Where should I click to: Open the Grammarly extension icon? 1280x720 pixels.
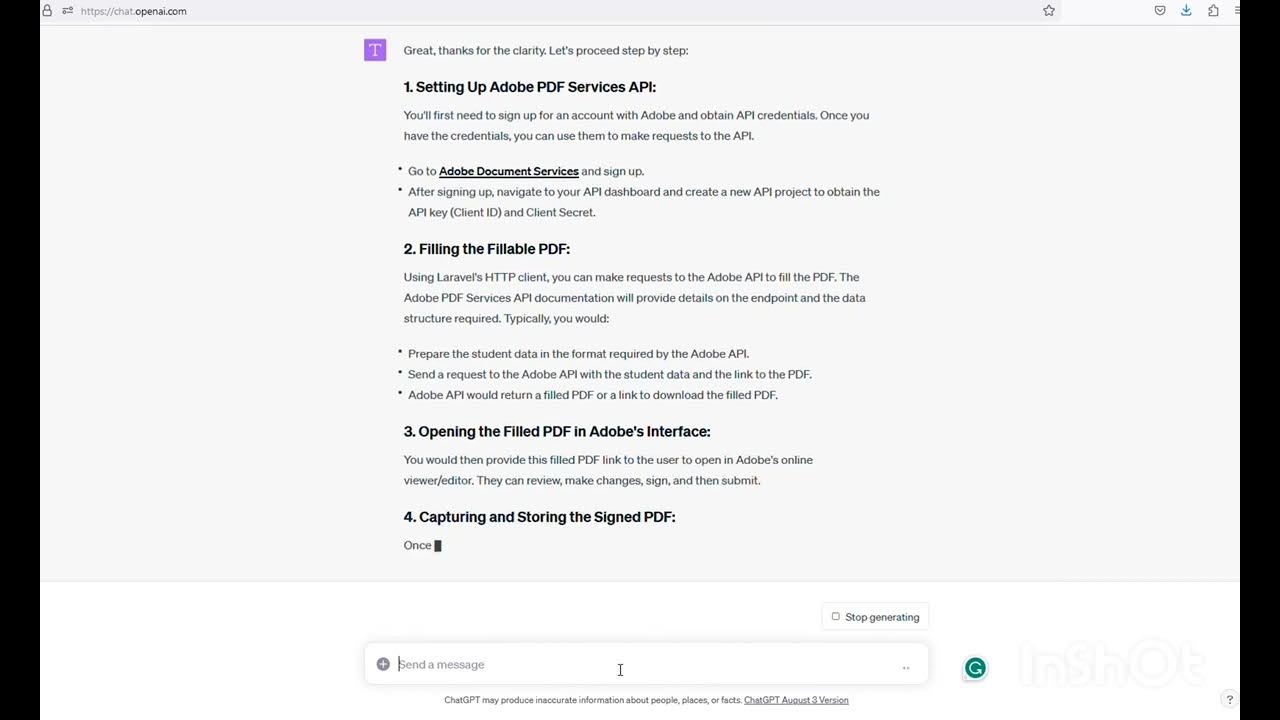point(975,668)
